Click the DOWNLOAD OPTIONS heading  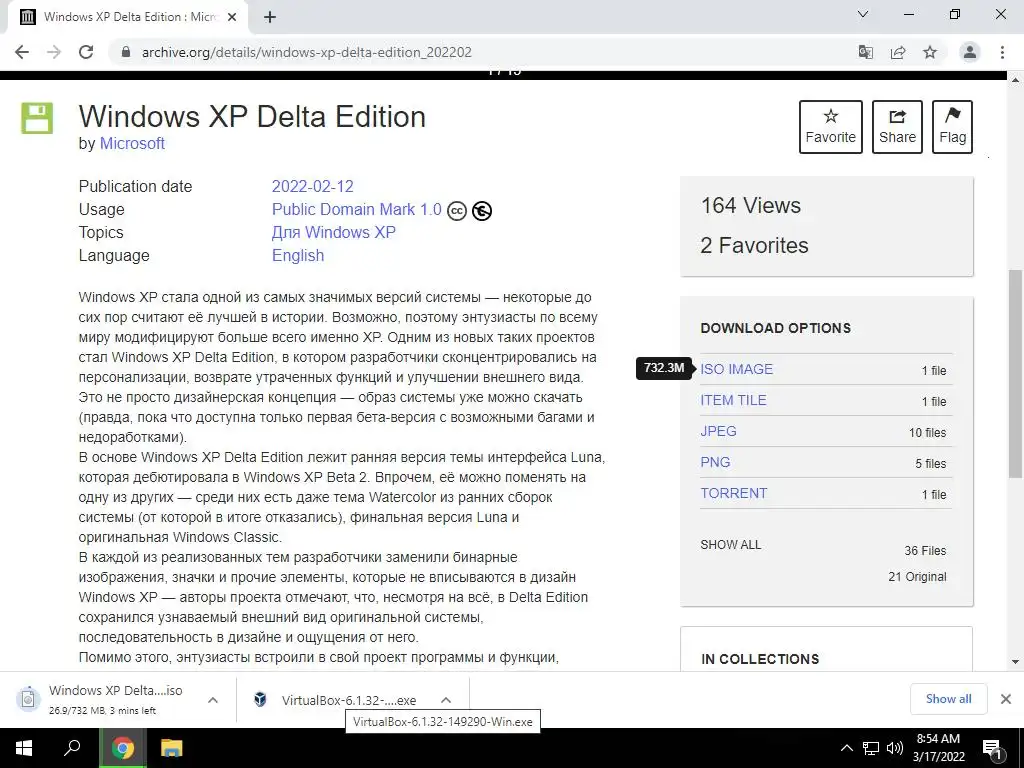click(776, 328)
